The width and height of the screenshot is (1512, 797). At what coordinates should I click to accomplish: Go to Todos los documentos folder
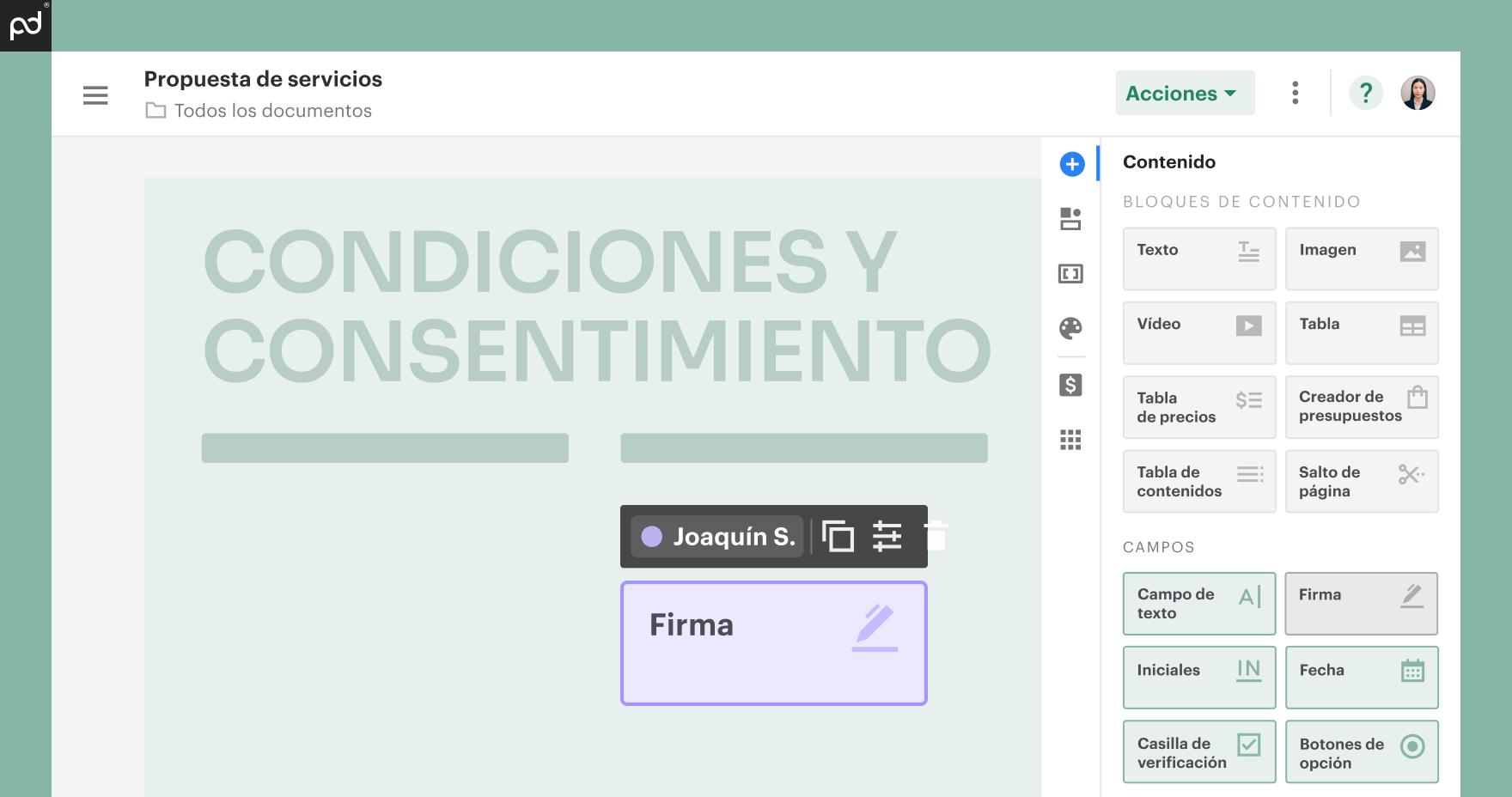(259, 111)
